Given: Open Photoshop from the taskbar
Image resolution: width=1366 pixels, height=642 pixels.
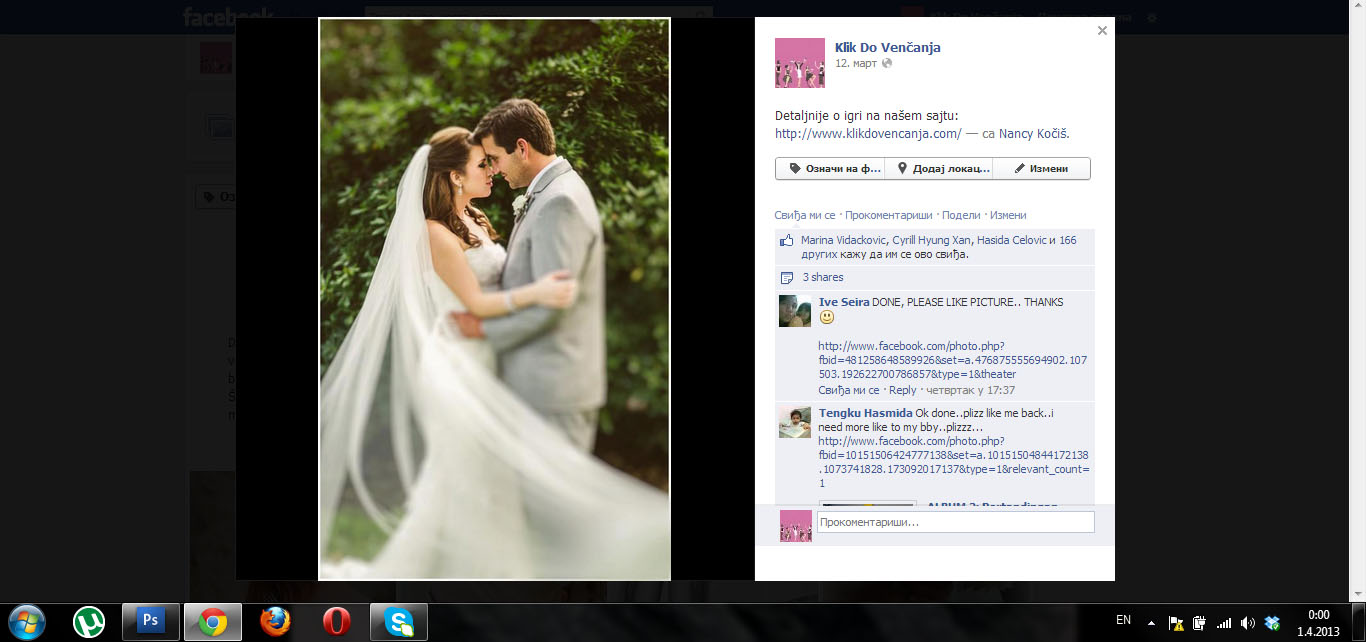Looking at the screenshot, I should [151, 621].
